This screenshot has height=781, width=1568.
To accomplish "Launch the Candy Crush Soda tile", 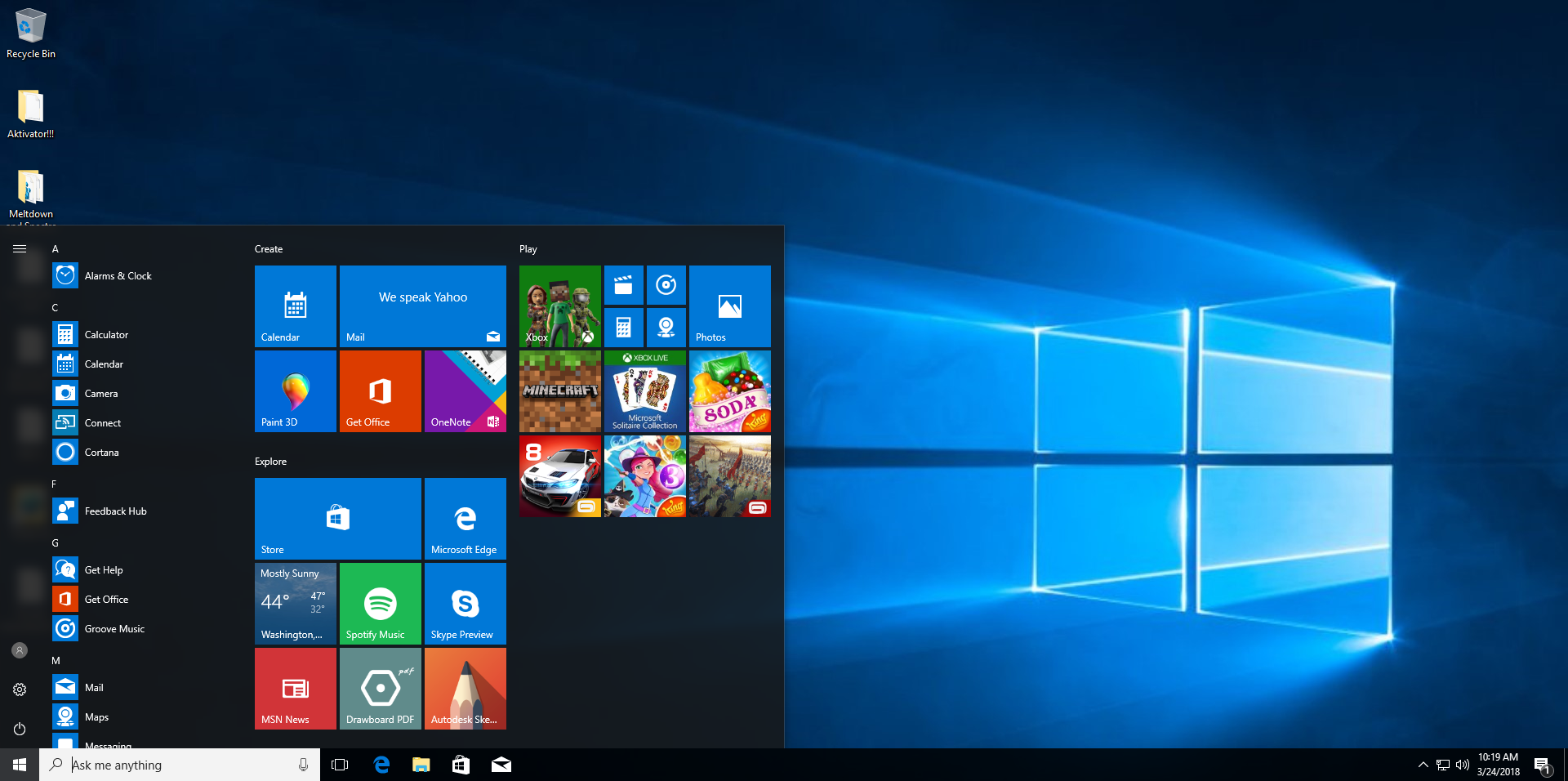I will (x=730, y=391).
